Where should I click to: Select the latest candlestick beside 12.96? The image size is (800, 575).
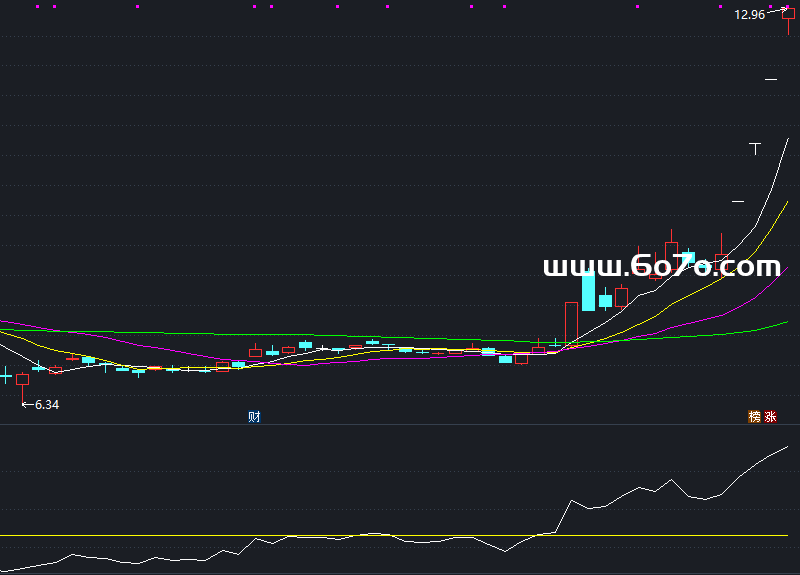point(788,20)
